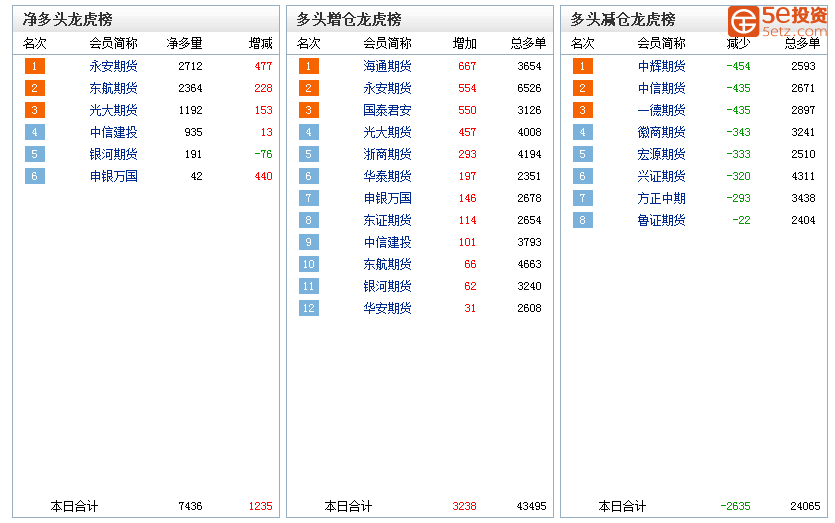Open 申银万国 in the 净多头龙虎榜 list
Screen dimensions: 835x523
[113, 176]
